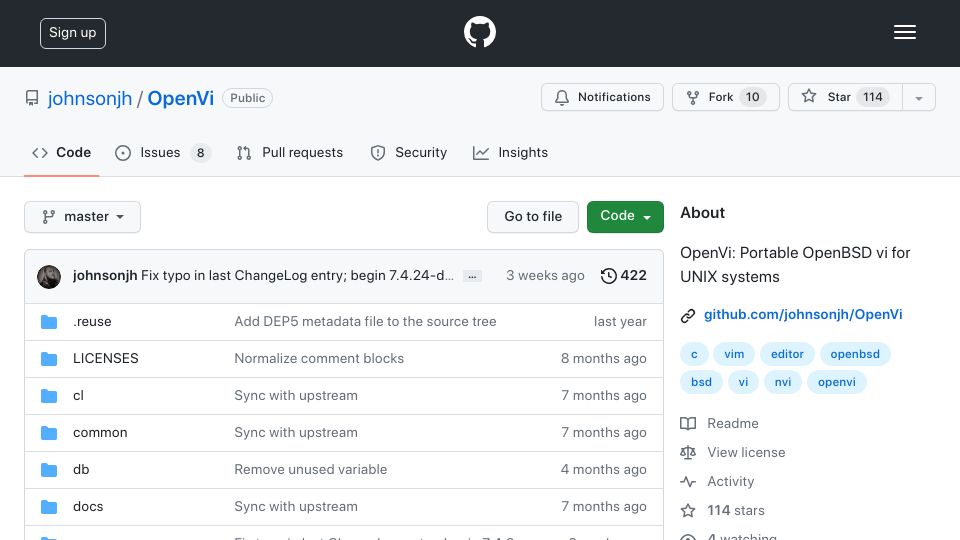The width and height of the screenshot is (960, 540).
Task: Open the Pull requests tab
Action: (x=290, y=152)
